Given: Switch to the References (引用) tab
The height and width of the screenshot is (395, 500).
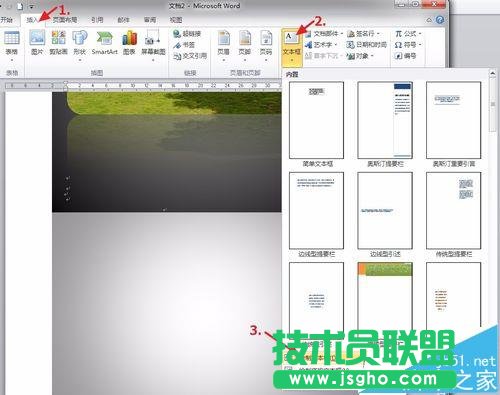Looking at the screenshot, I should [x=97, y=20].
